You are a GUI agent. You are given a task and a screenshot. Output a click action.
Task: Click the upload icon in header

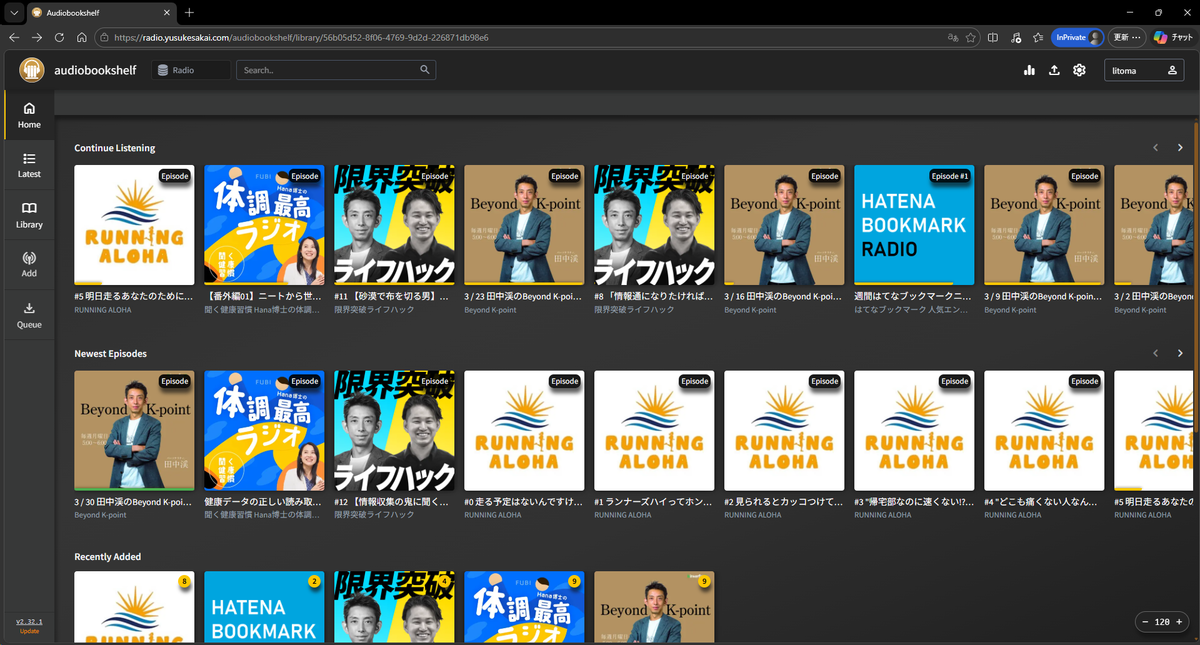pyautogui.click(x=1054, y=70)
